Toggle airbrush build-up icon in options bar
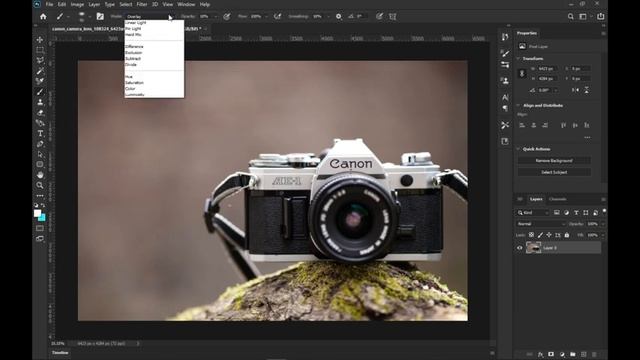Viewport: 640px width, 360px height. (x=278, y=16)
